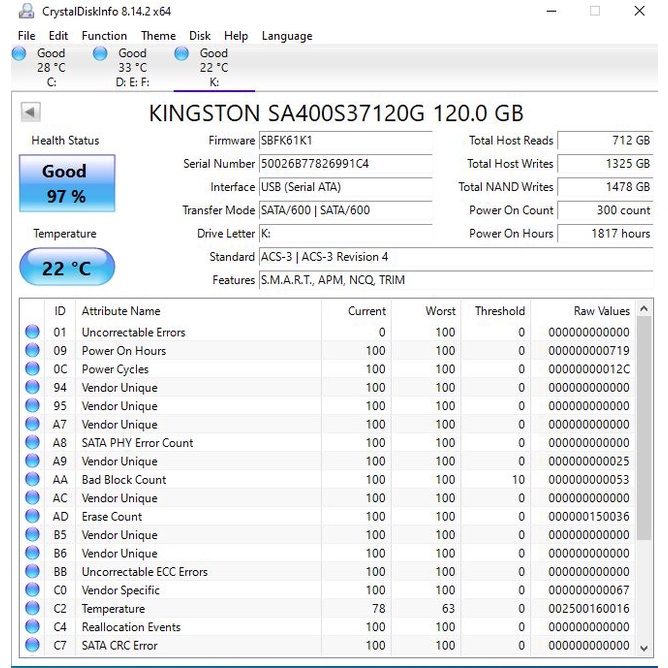This screenshot has width=668, height=668.
Task: Click status orb for Bad Block Count row
Action: tap(32, 479)
